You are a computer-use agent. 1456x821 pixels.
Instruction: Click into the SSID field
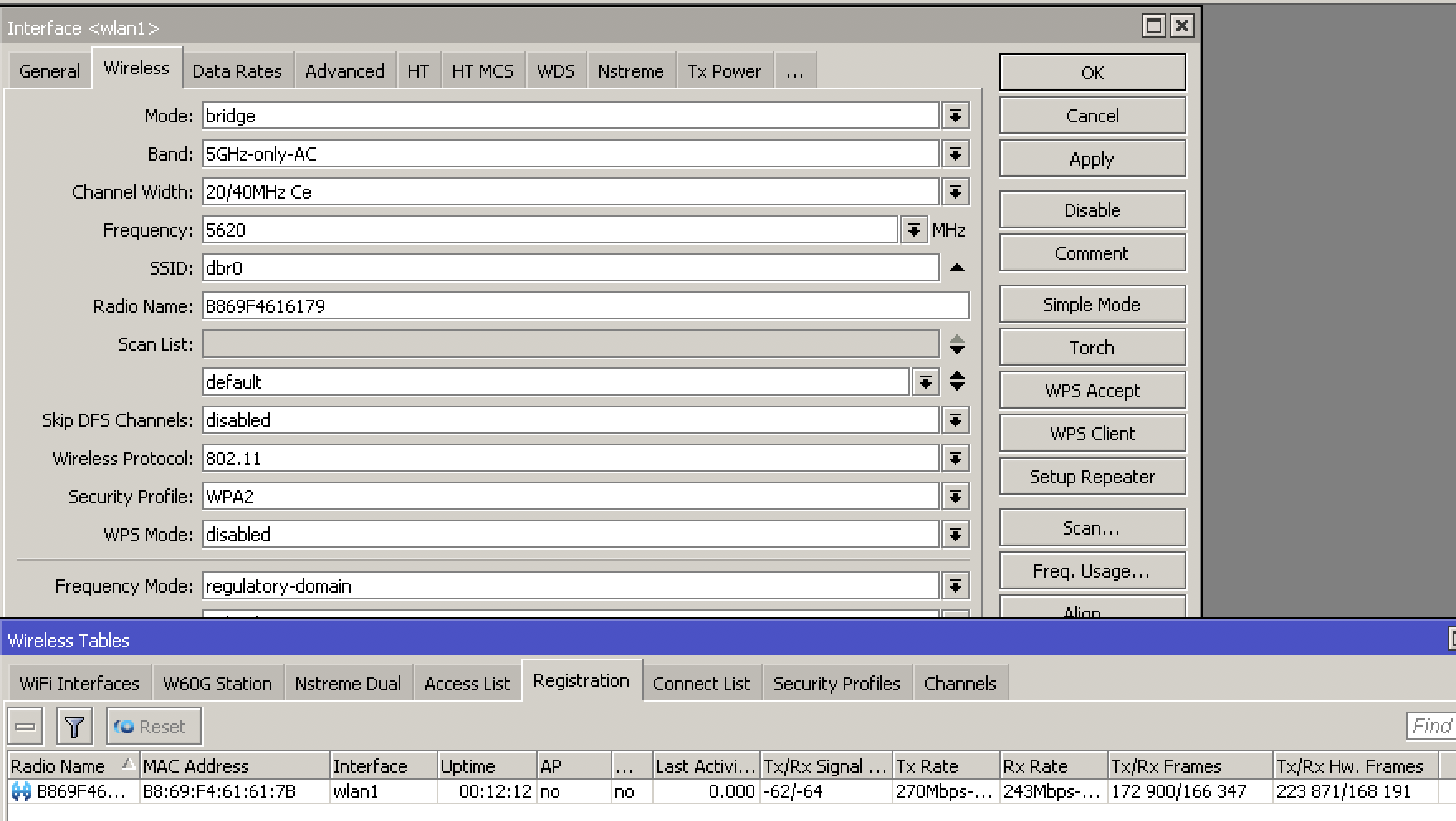[x=571, y=268]
